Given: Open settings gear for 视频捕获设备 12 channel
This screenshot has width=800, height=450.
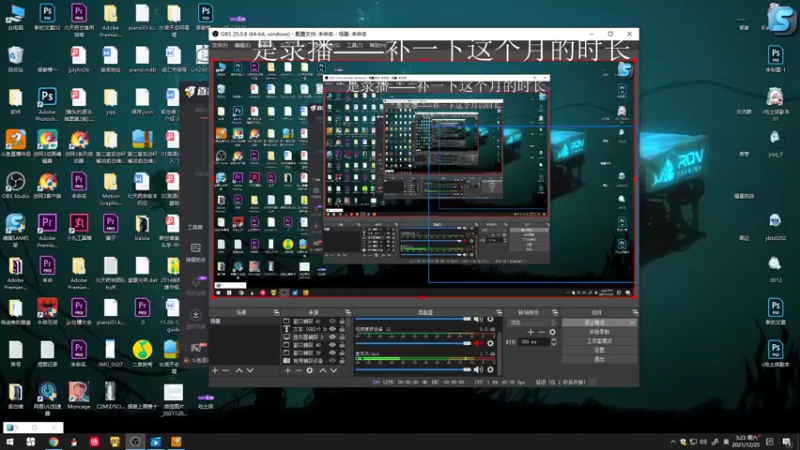Looking at the screenshot, I should pos(490,343).
